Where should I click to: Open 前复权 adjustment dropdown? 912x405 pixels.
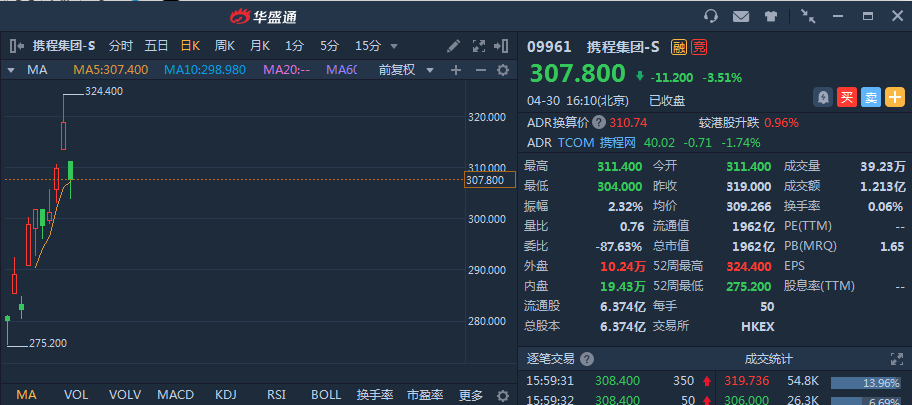[406, 70]
